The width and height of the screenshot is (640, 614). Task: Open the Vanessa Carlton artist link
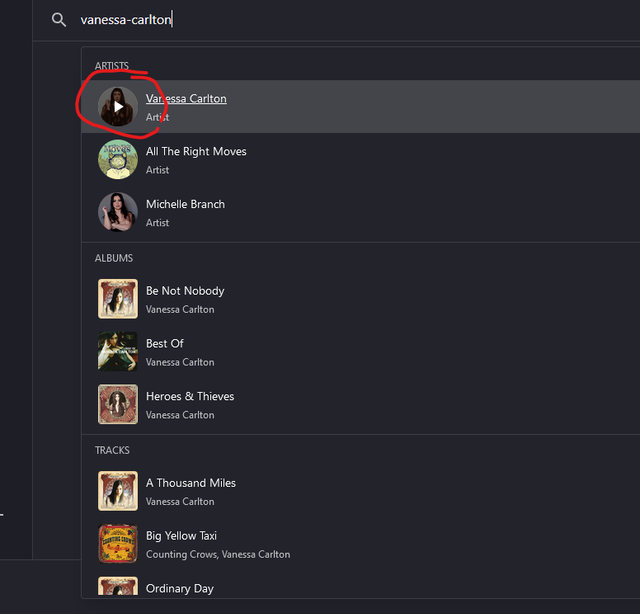(186, 98)
